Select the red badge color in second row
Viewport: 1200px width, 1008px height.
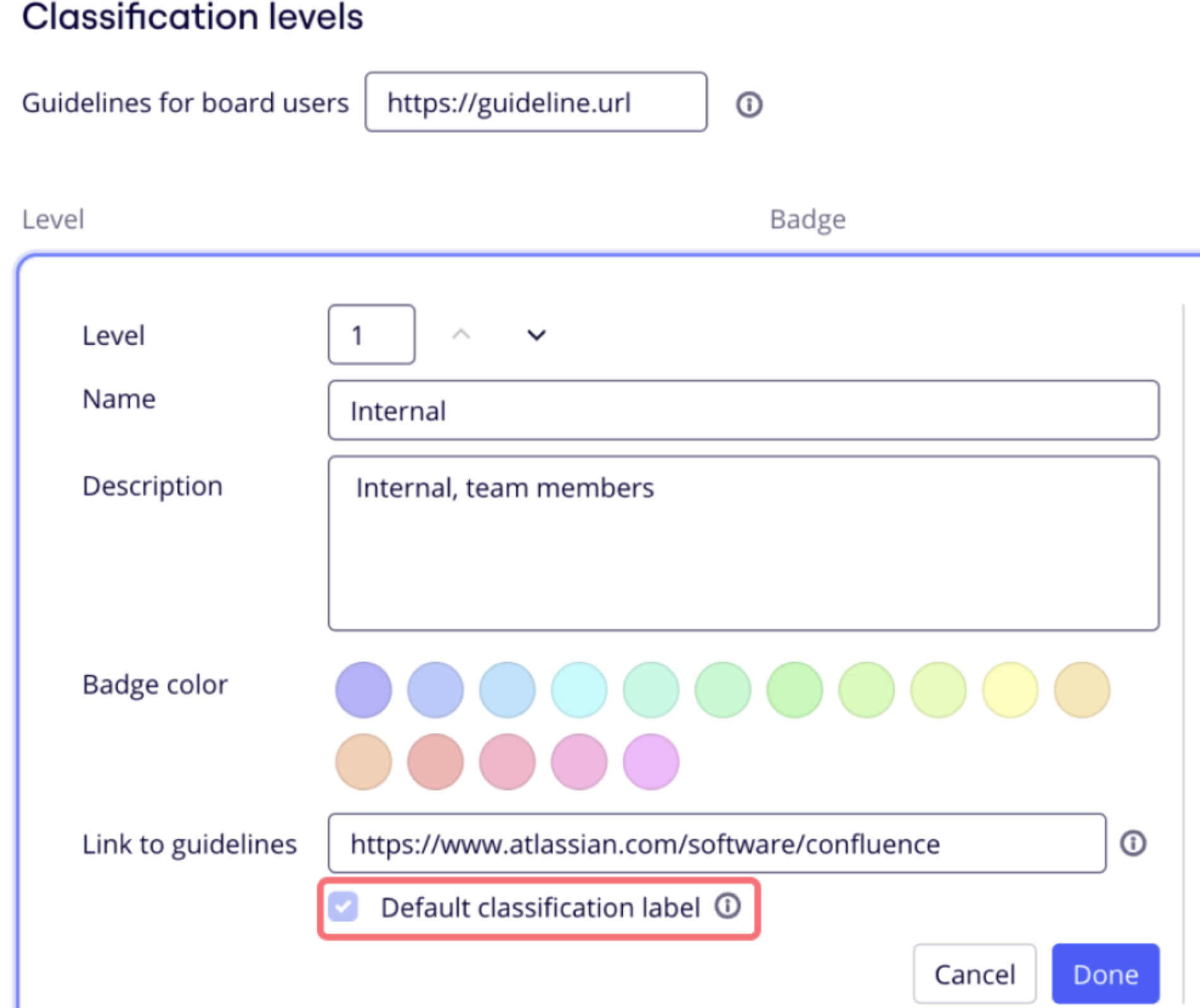(436, 762)
